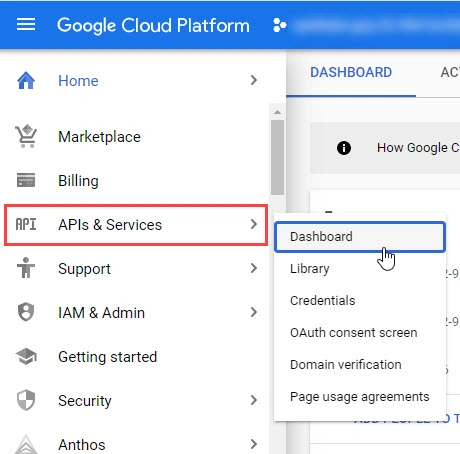This screenshot has height=454, width=460.
Task: Click the project selector dots icon
Action: point(279,25)
